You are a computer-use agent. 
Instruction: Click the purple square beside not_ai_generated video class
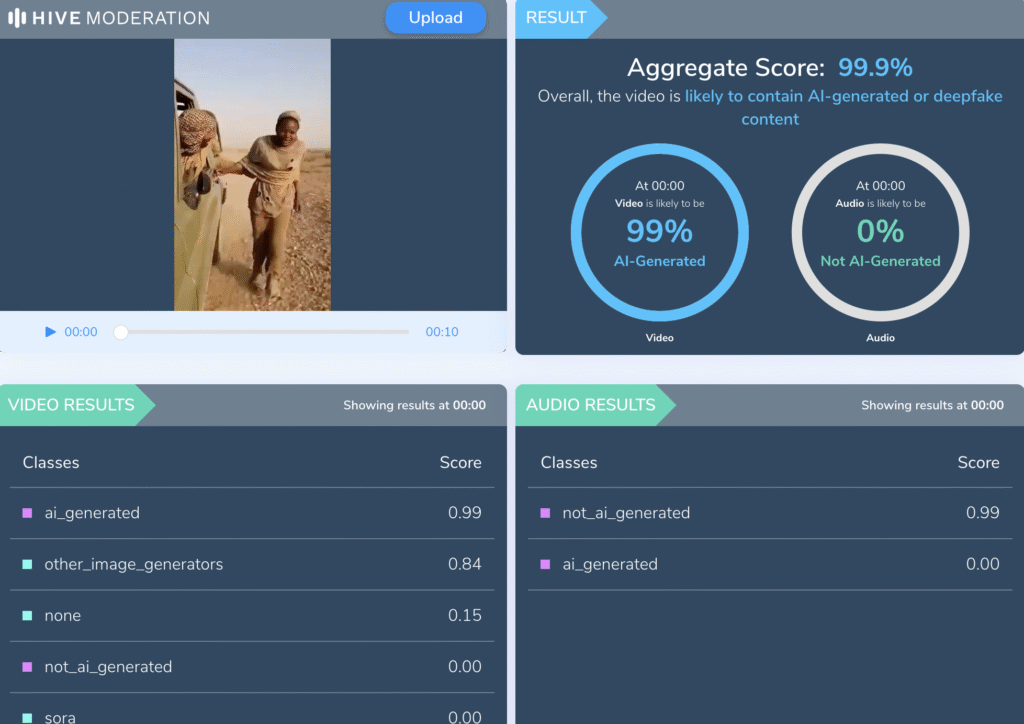coord(27,667)
